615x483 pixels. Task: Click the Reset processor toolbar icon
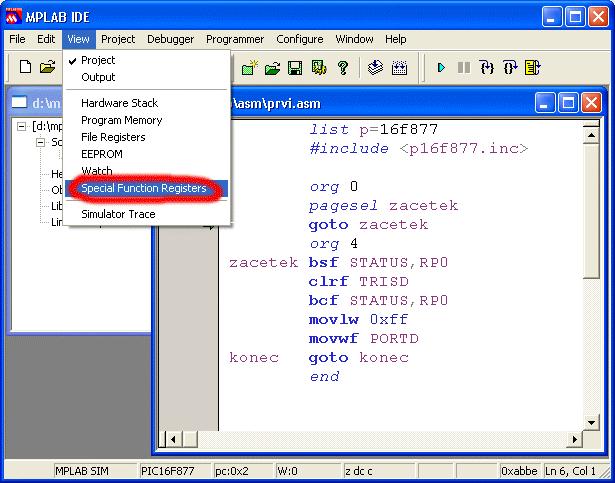click(x=533, y=67)
